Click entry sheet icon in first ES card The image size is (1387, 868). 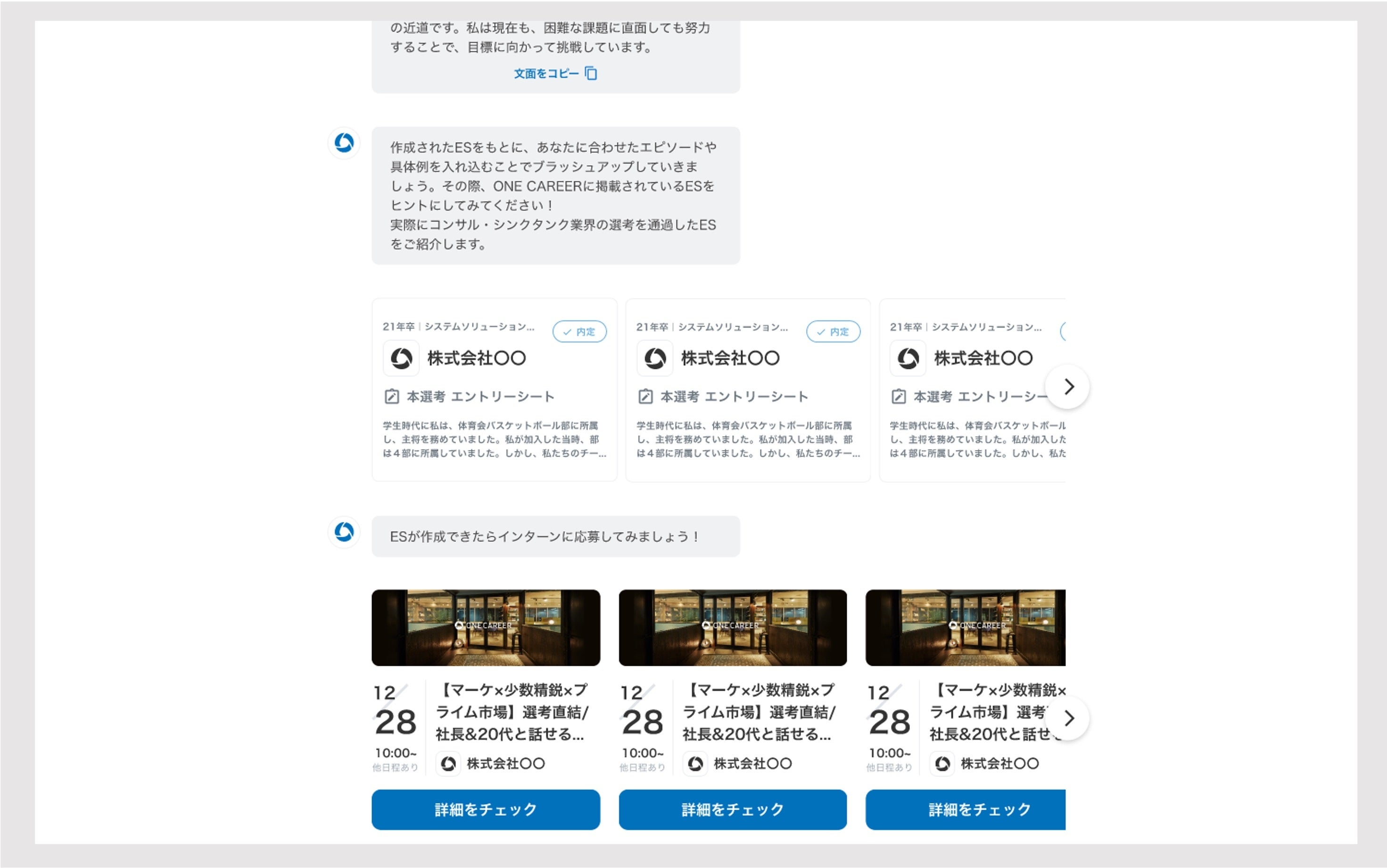pos(392,397)
